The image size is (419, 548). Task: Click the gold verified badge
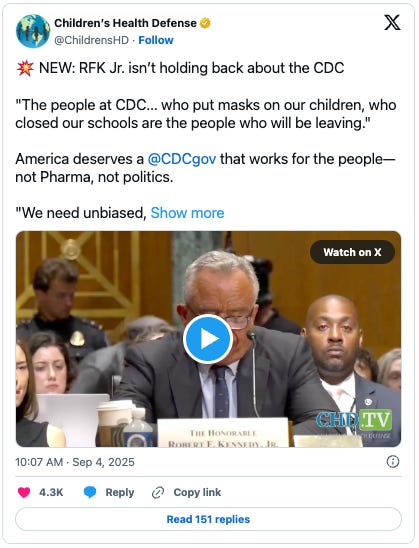pos(205,23)
